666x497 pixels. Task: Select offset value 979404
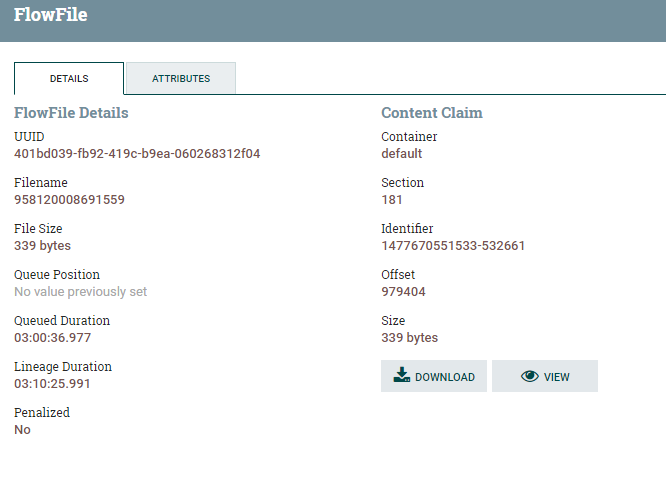(x=403, y=292)
